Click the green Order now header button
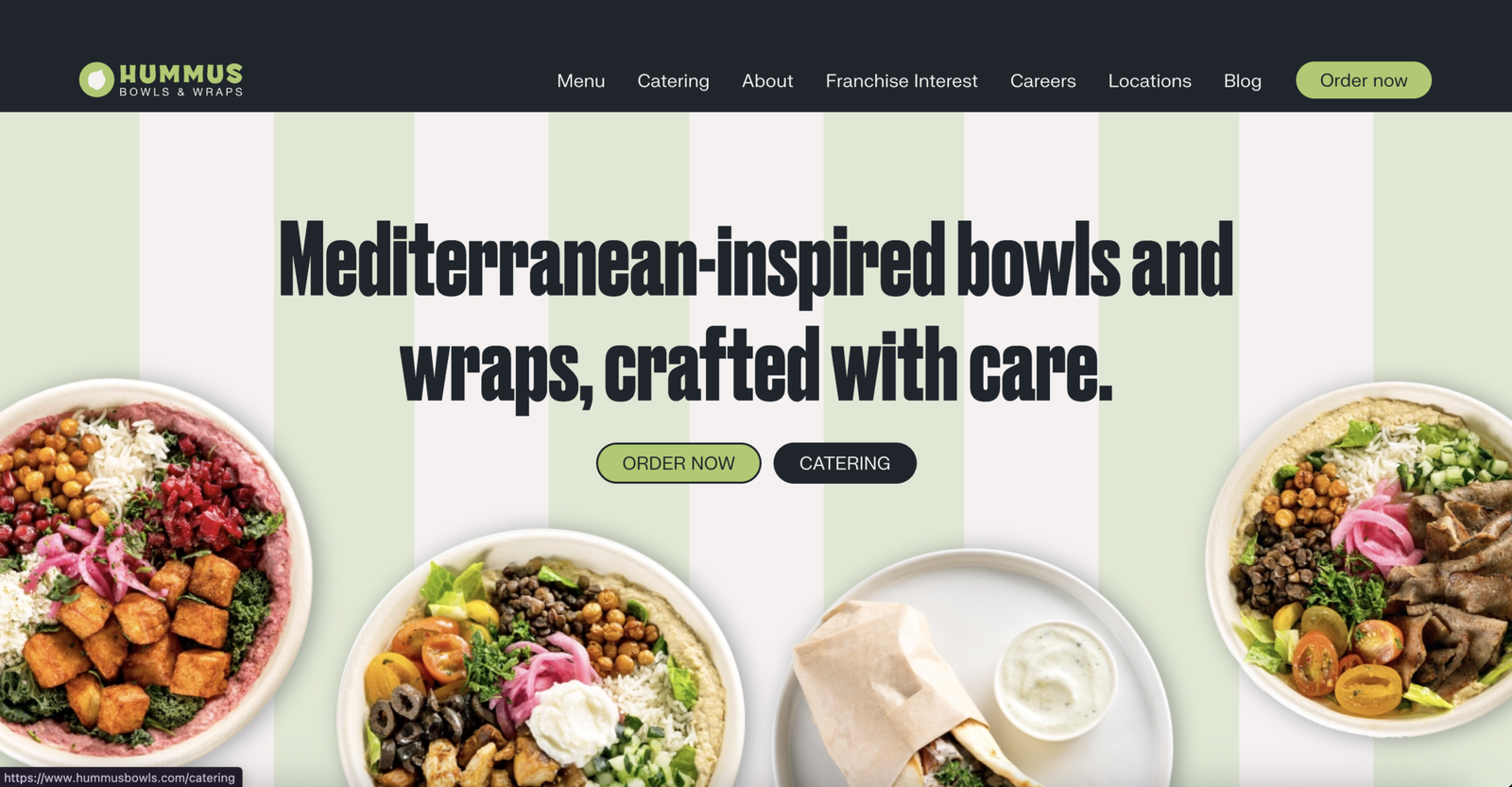This screenshot has width=1512, height=787. pos(1363,80)
